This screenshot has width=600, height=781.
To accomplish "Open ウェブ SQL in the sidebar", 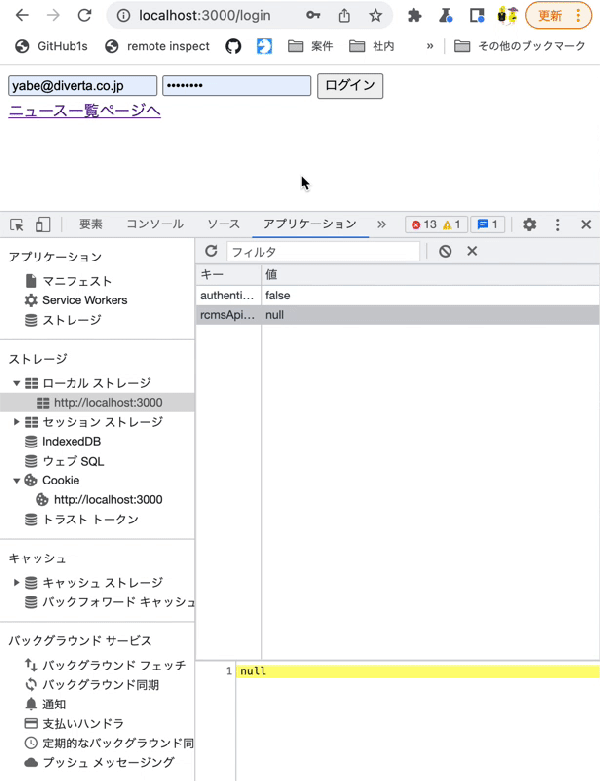I will tap(64, 461).
